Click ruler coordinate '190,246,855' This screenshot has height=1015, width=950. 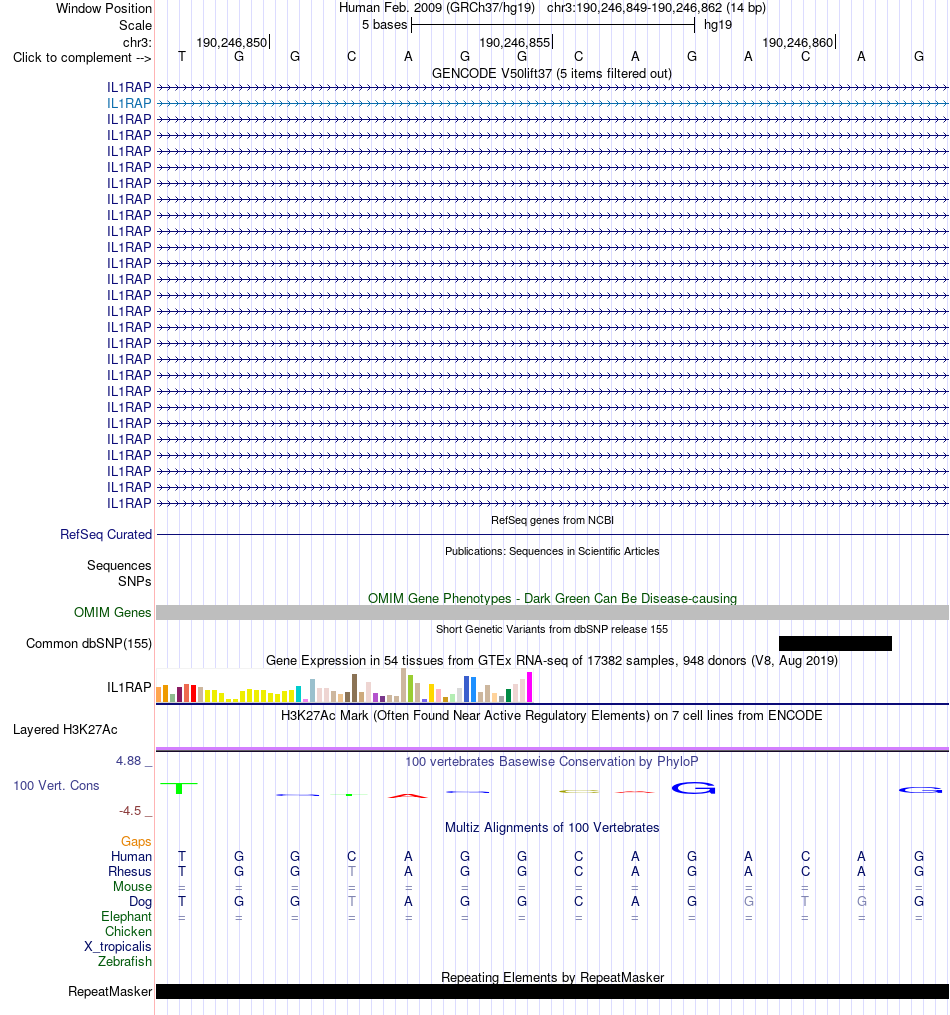point(514,42)
